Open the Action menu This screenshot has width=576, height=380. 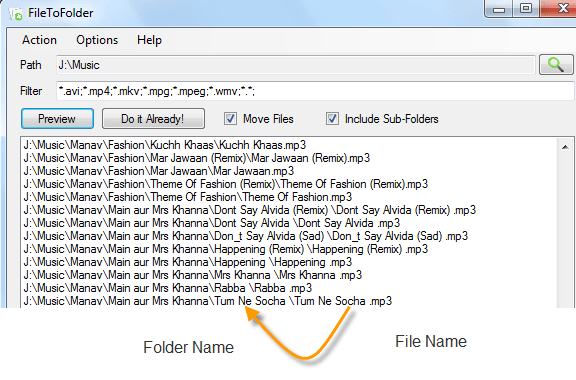pyautogui.click(x=39, y=40)
